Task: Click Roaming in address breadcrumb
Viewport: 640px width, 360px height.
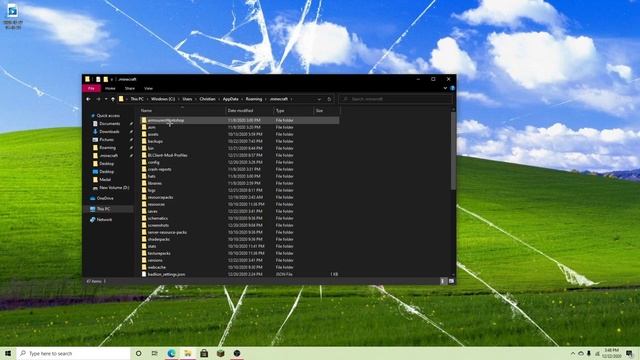Action: [254, 99]
